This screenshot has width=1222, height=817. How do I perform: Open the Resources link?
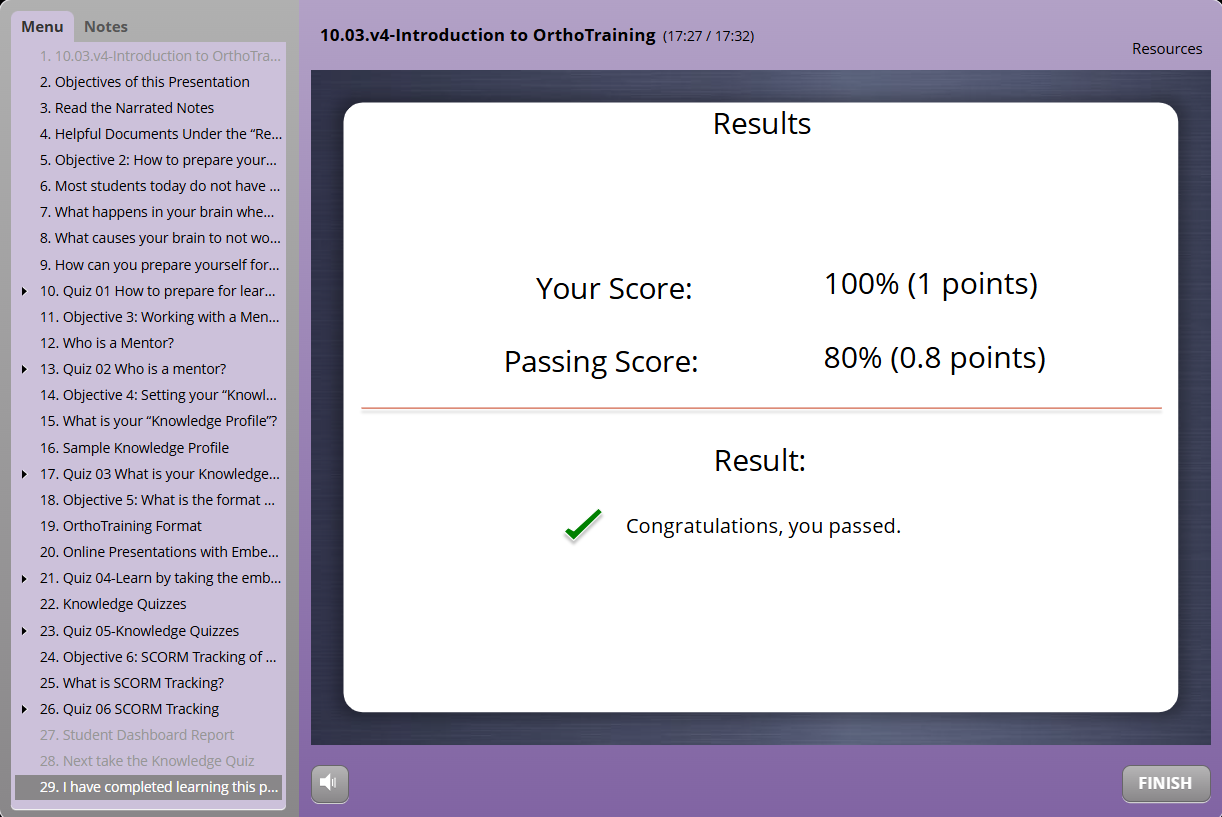coord(1167,48)
